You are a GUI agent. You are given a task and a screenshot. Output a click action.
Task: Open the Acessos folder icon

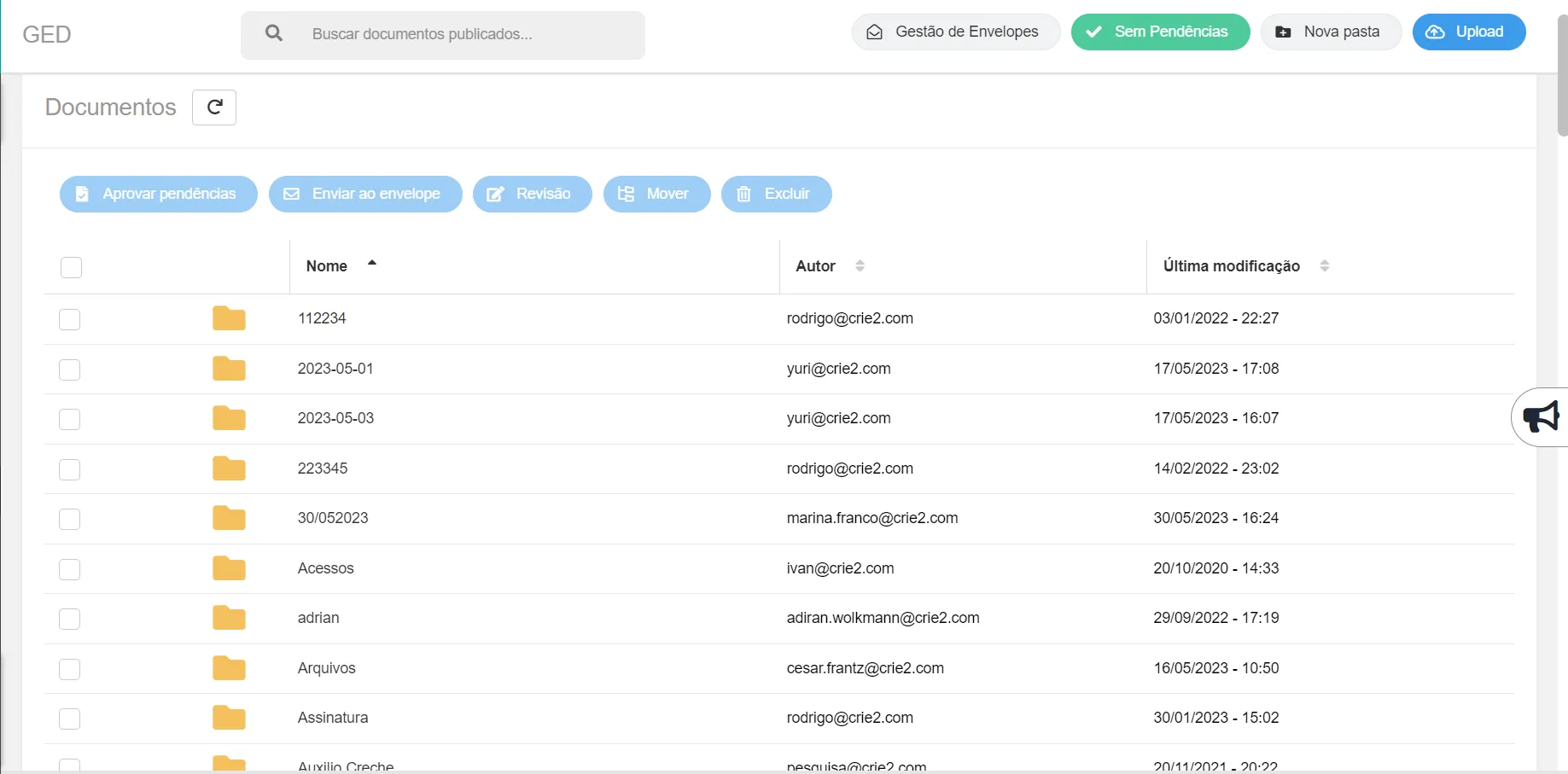tap(229, 568)
